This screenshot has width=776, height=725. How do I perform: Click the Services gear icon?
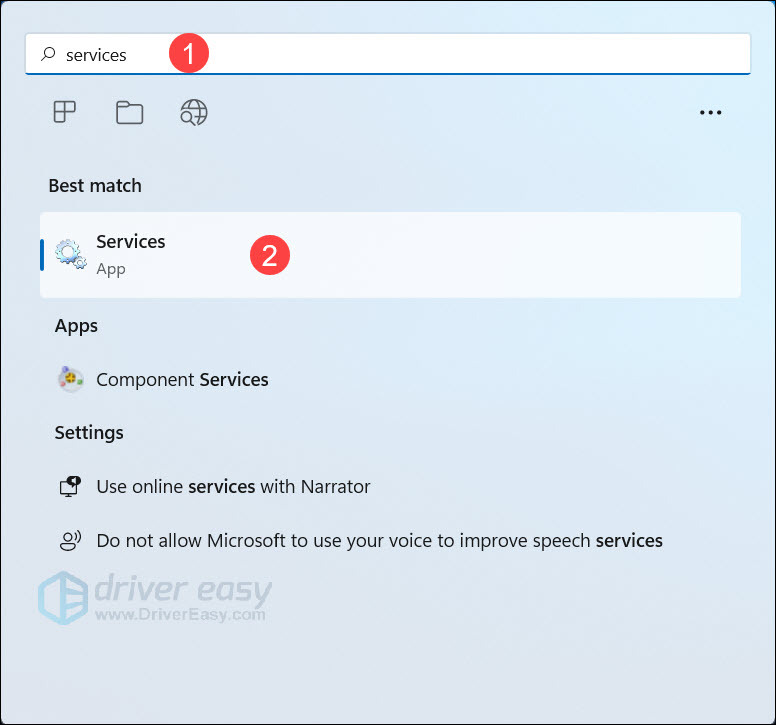(70, 254)
